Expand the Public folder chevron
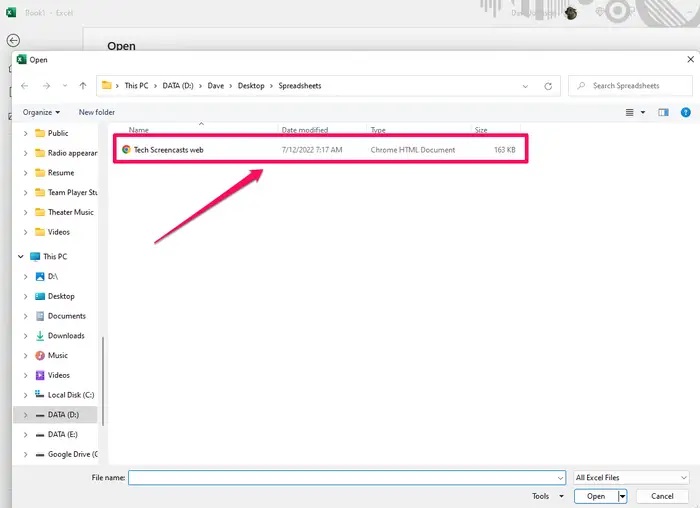 coord(25,133)
